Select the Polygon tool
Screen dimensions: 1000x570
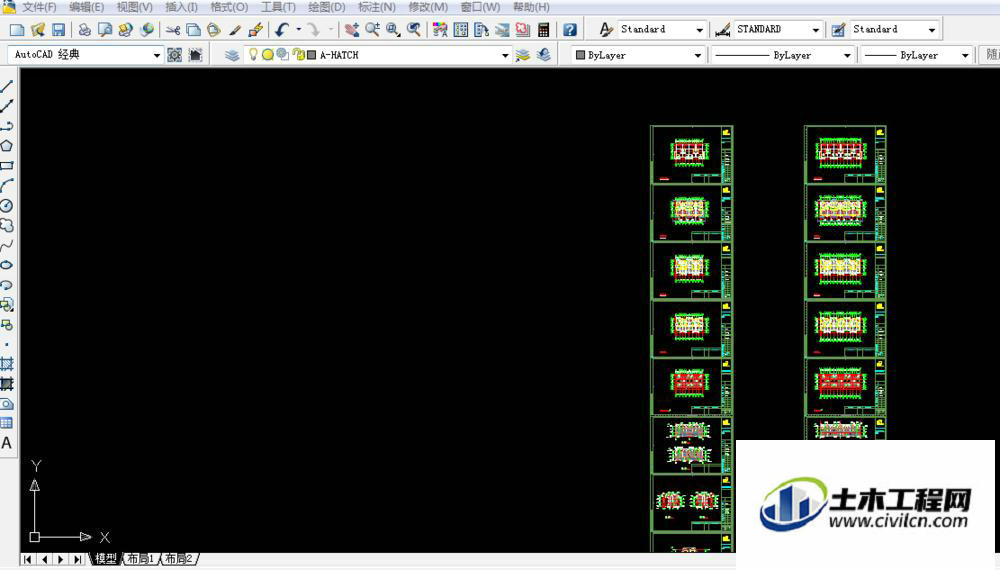pos(6,145)
